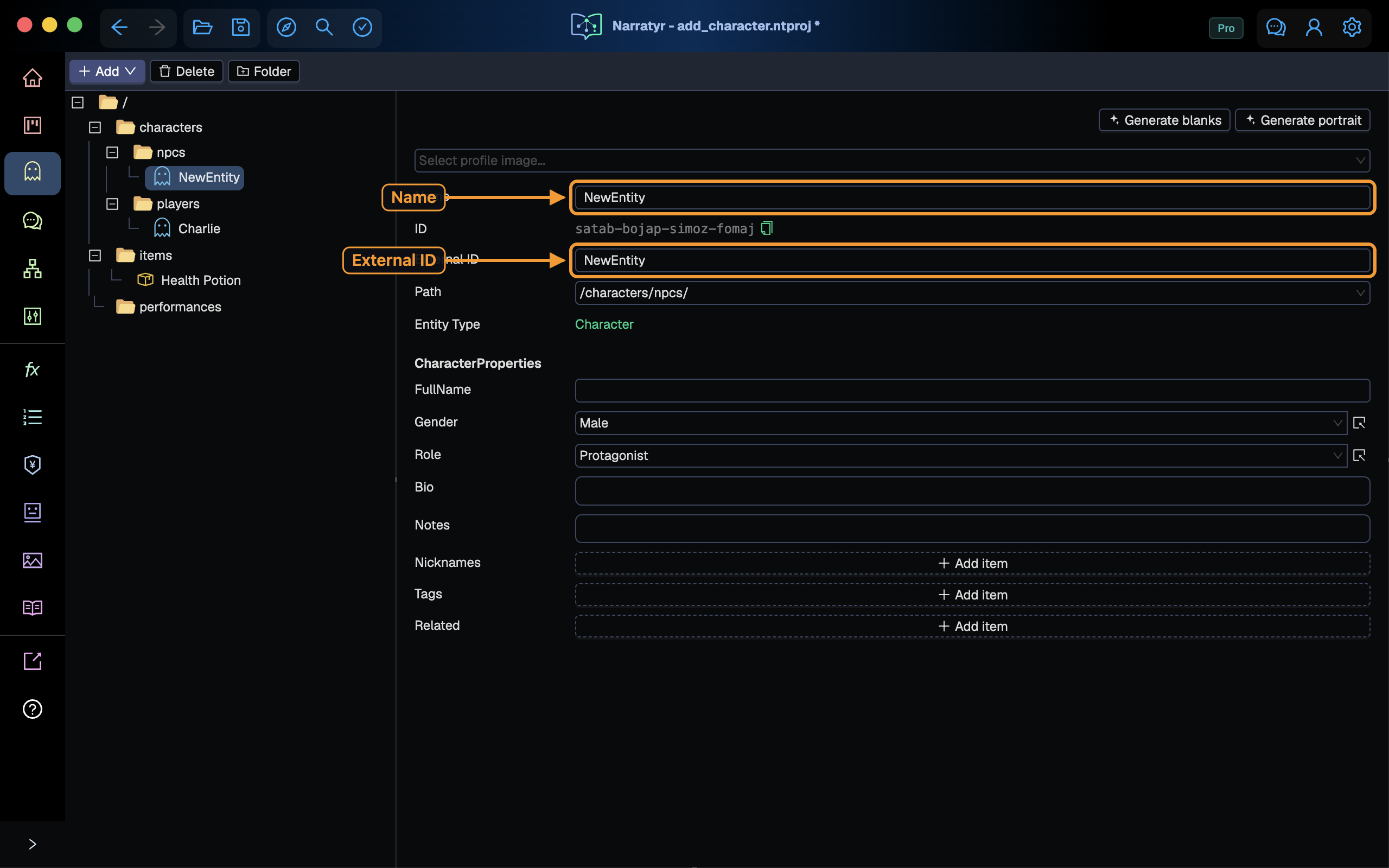Open the export sidebar icon

(x=33, y=661)
